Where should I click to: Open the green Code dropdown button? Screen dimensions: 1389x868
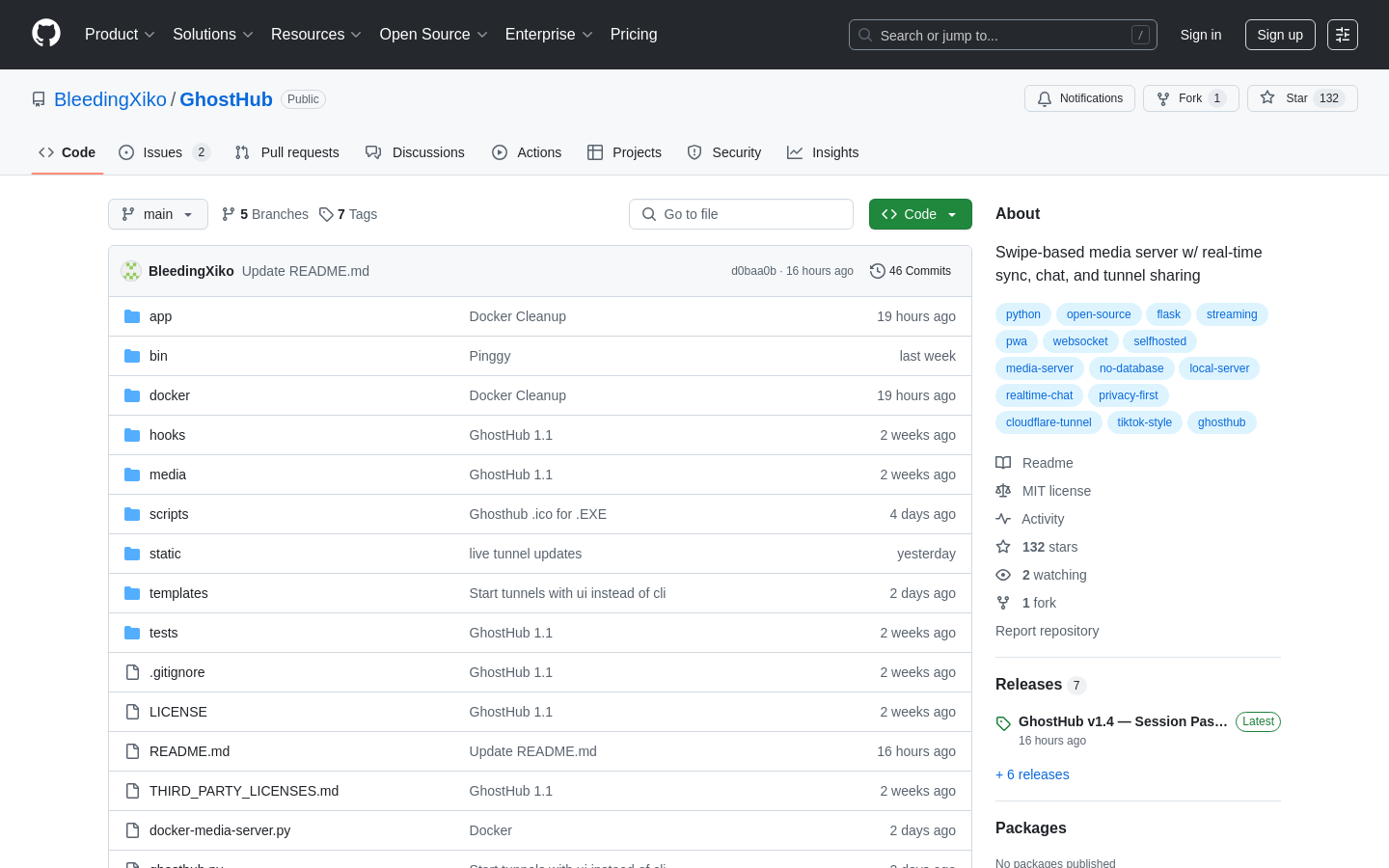(920, 214)
